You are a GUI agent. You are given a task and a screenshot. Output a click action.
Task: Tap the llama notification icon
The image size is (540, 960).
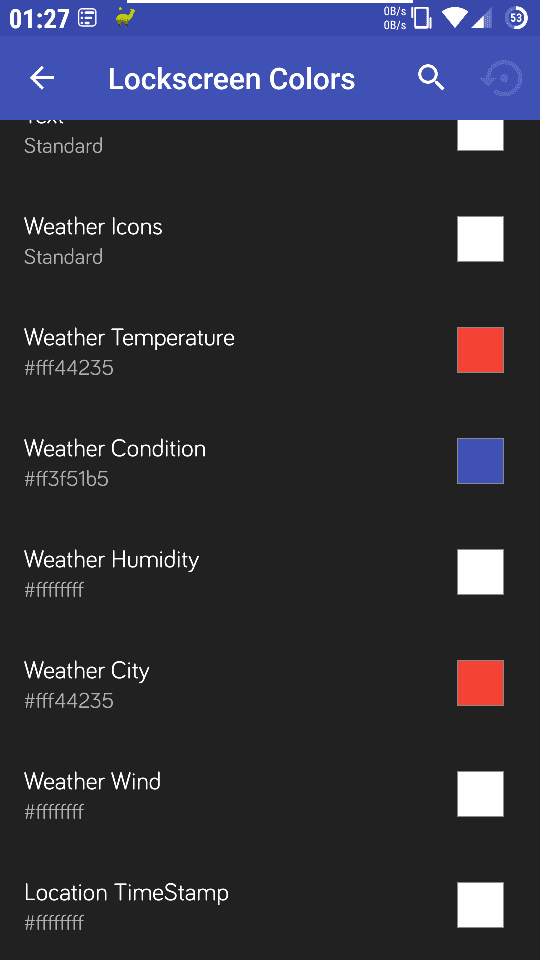pyautogui.click(x=125, y=18)
